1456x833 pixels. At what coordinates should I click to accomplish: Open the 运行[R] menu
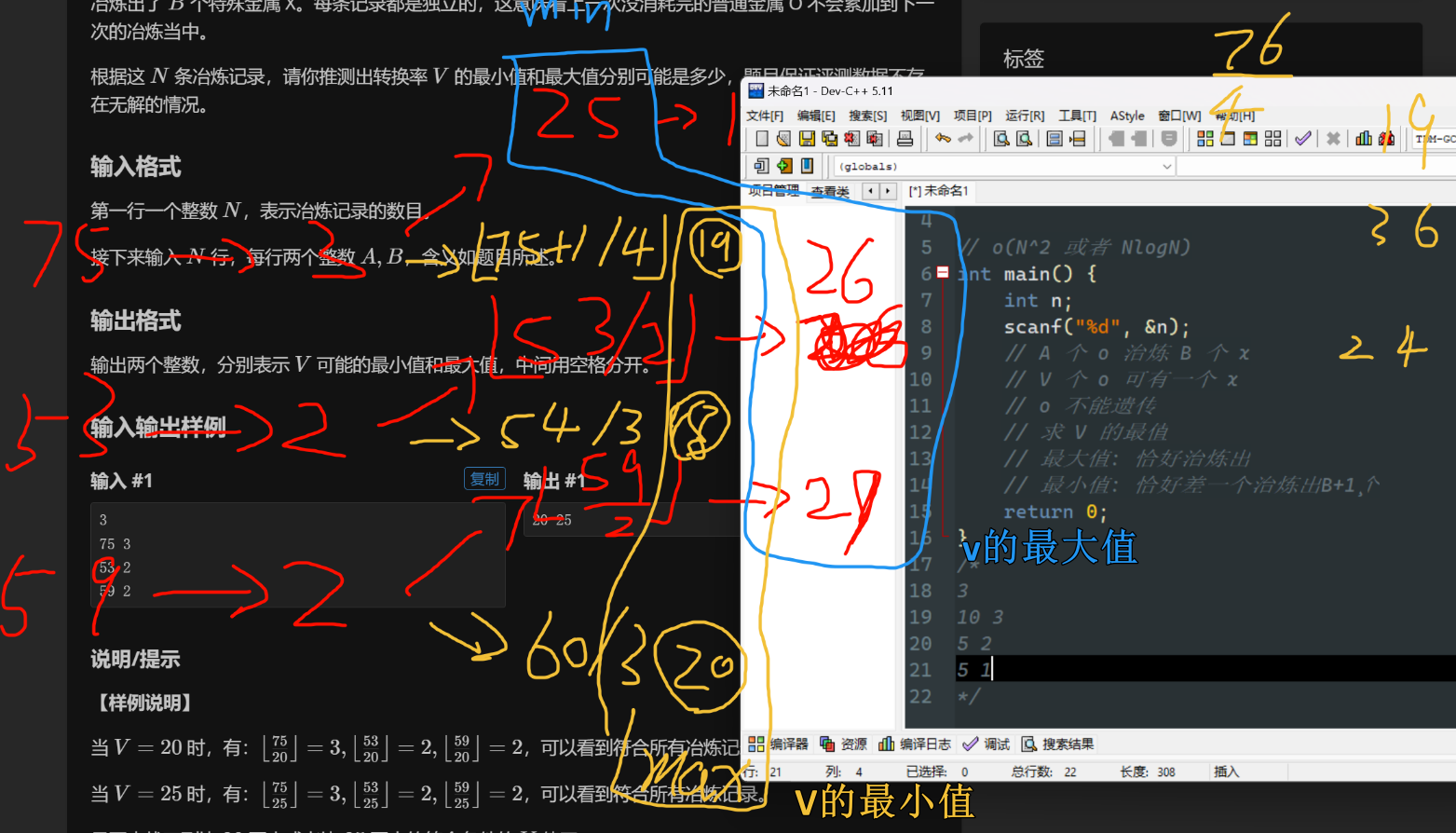click(x=1024, y=116)
